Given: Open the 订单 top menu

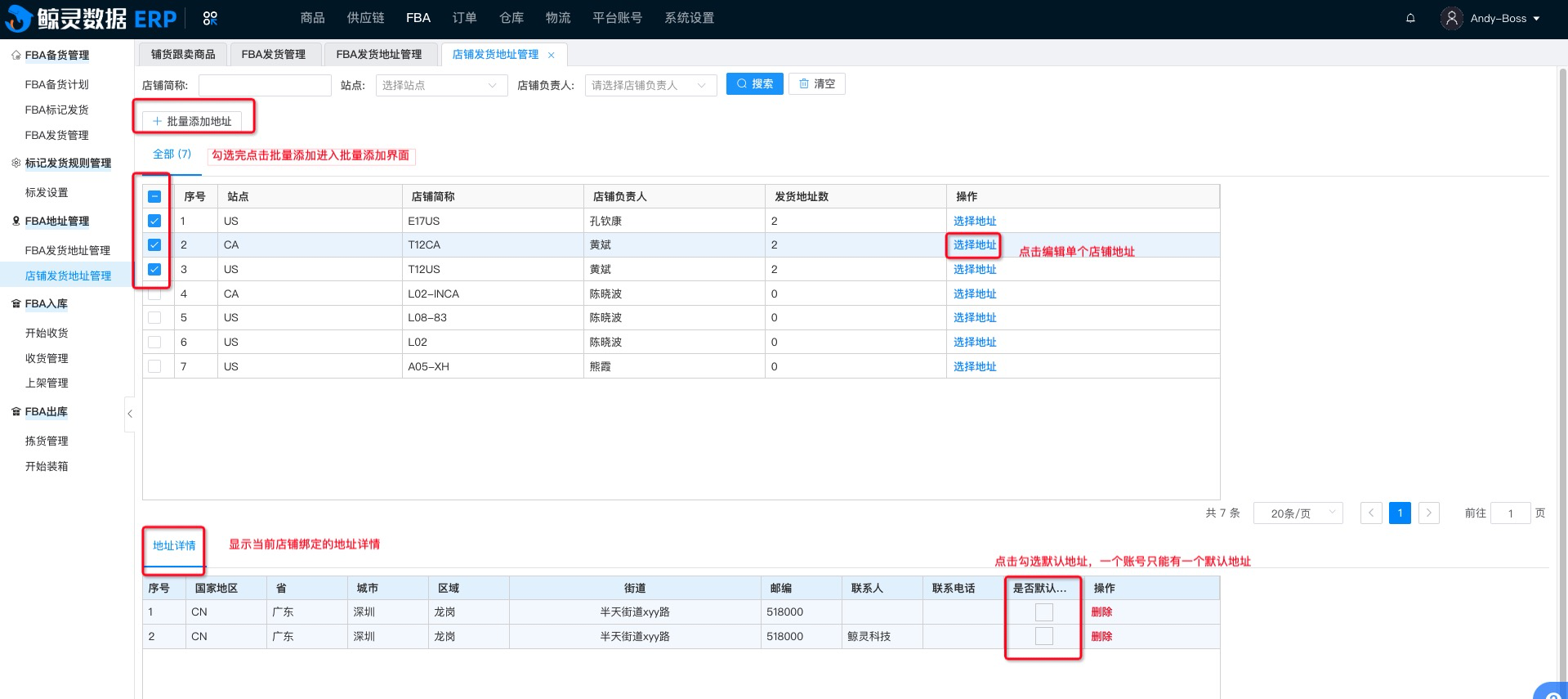Looking at the screenshot, I should pos(464,18).
